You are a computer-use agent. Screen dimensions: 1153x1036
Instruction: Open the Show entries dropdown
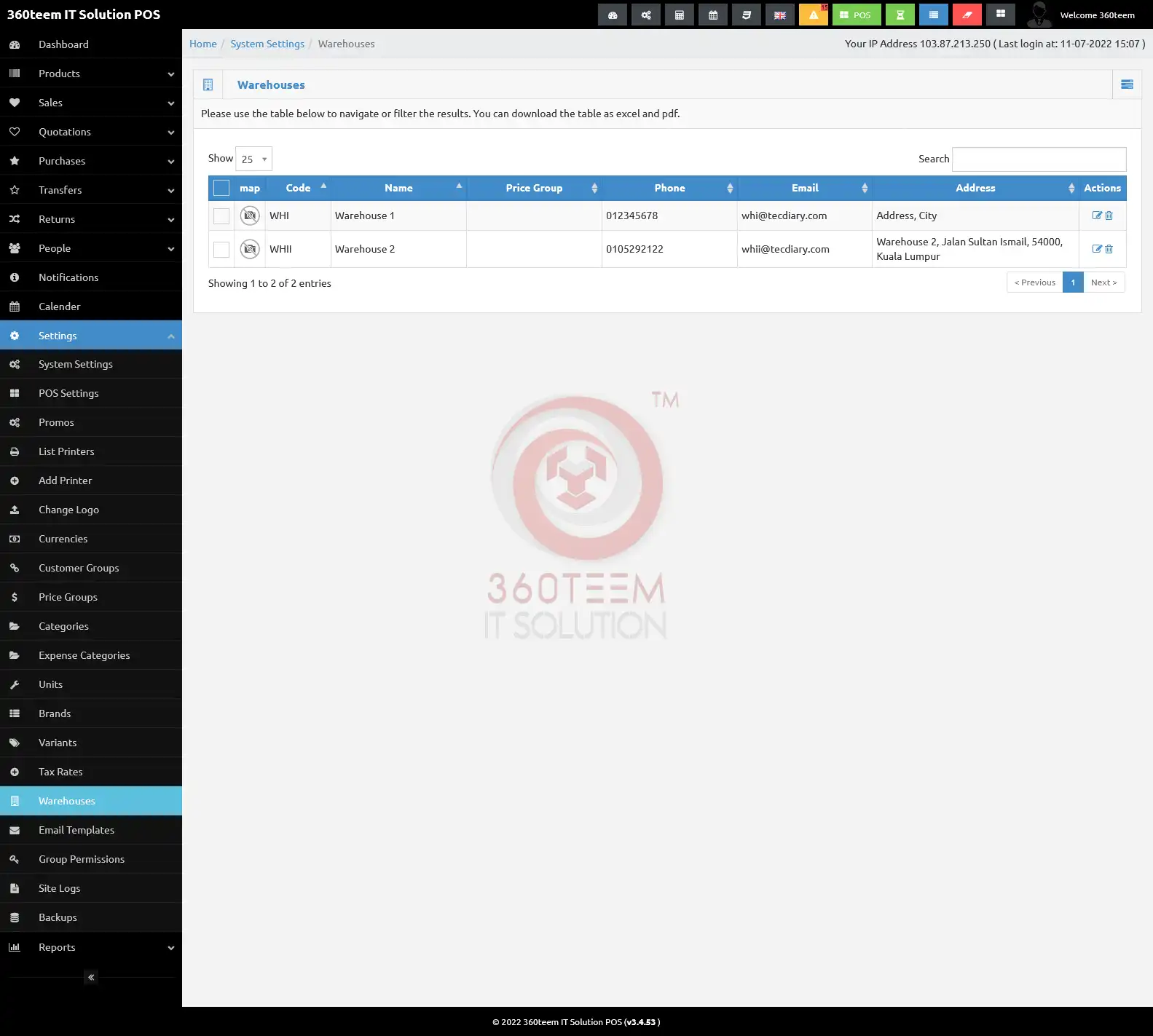coord(253,159)
